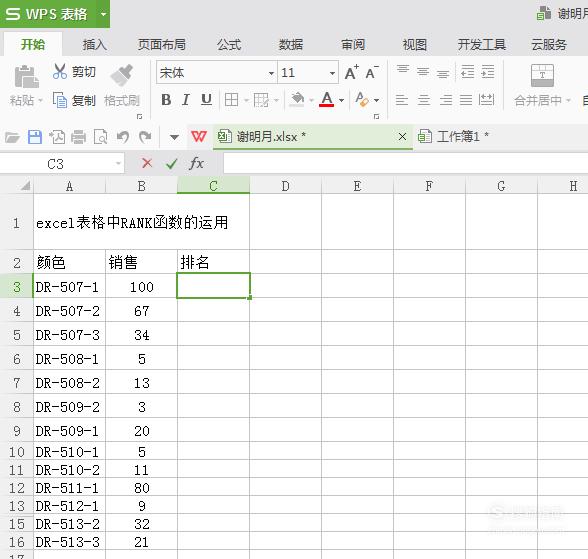This screenshot has height=559, width=588.
Task: Switch to the 审阅 tab
Action: tap(353, 45)
